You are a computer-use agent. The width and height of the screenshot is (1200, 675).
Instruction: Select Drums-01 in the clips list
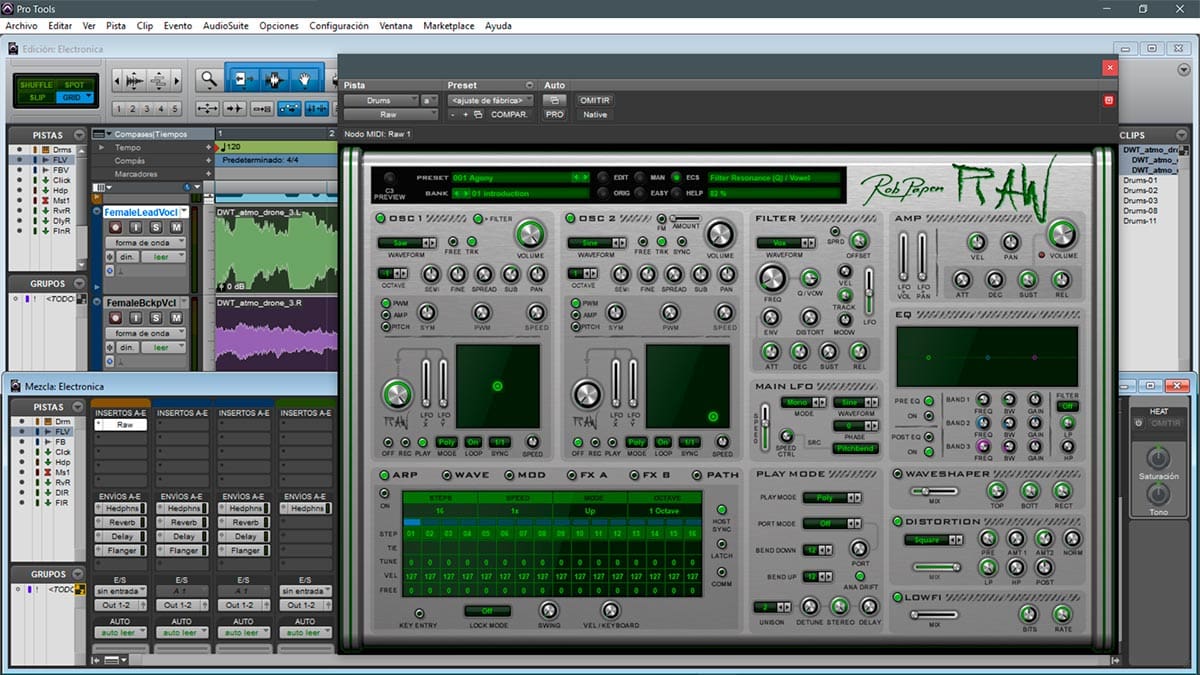pos(1140,180)
